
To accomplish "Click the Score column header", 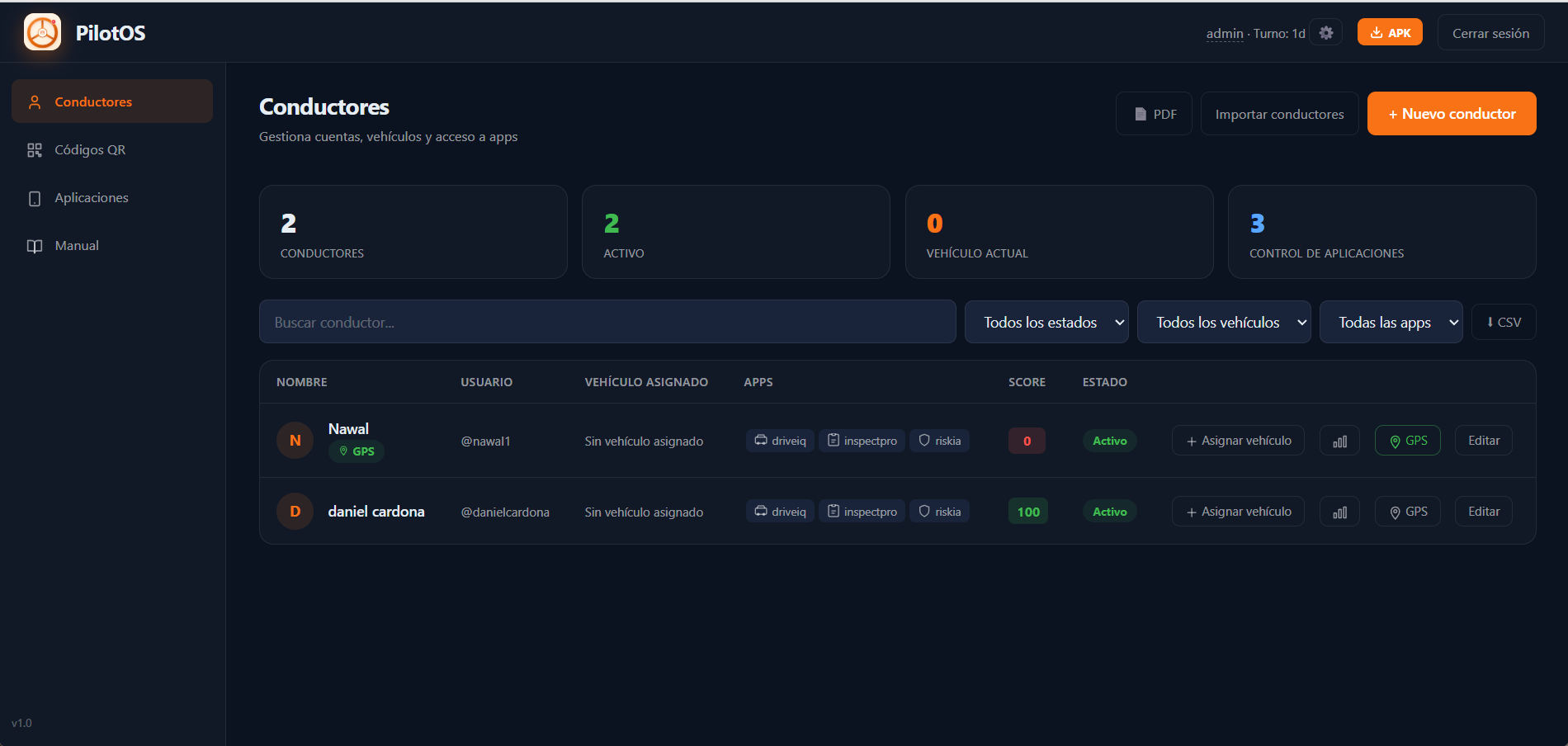I will [1027, 382].
